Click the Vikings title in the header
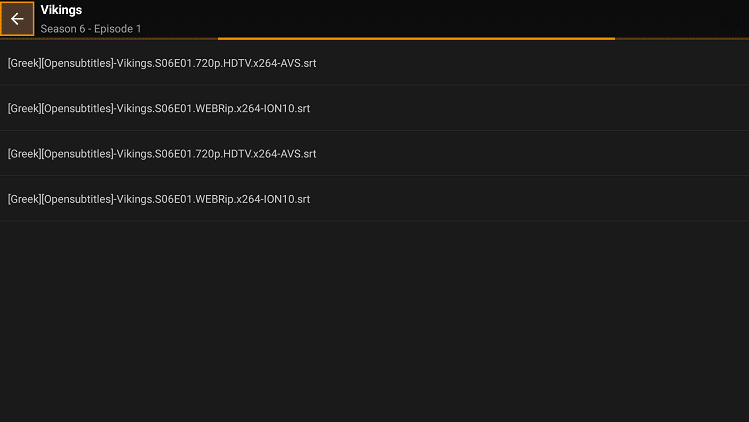The width and height of the screenshot is (749, 422). (61, 10)
